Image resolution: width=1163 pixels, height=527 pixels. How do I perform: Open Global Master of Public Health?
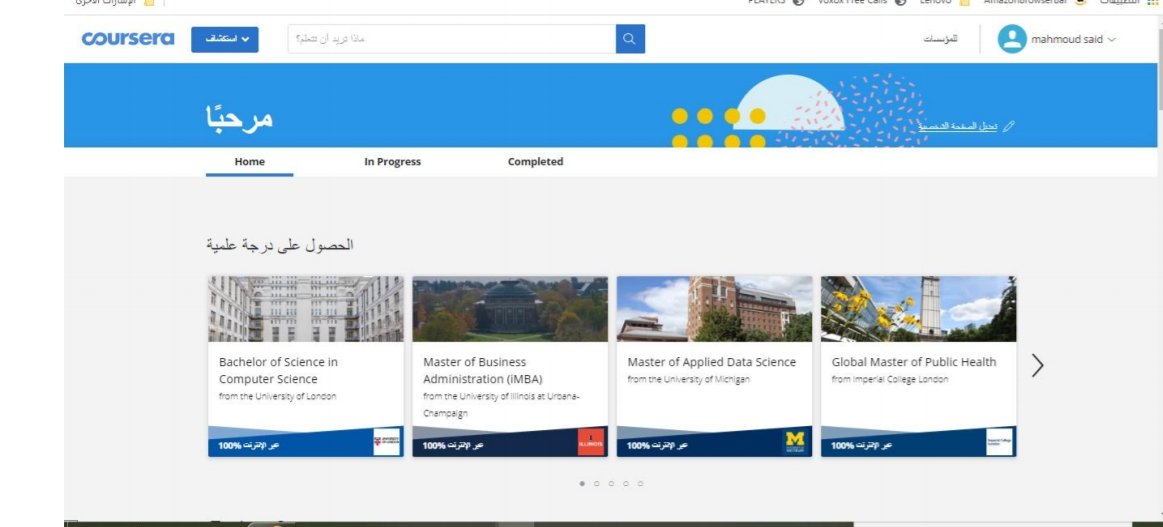pyautogui.click(x=914, y=362)
